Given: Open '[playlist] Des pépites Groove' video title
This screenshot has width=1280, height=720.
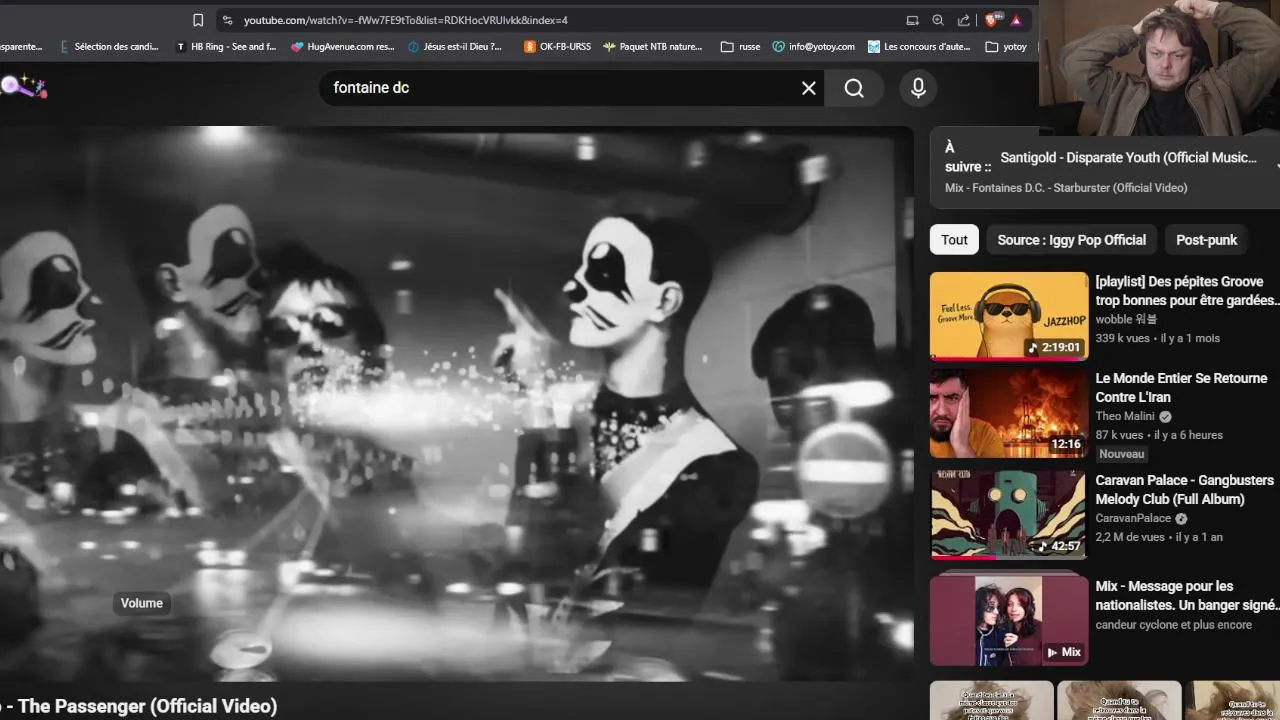Looking at the screenshot, I should (x=1187, y=291).
